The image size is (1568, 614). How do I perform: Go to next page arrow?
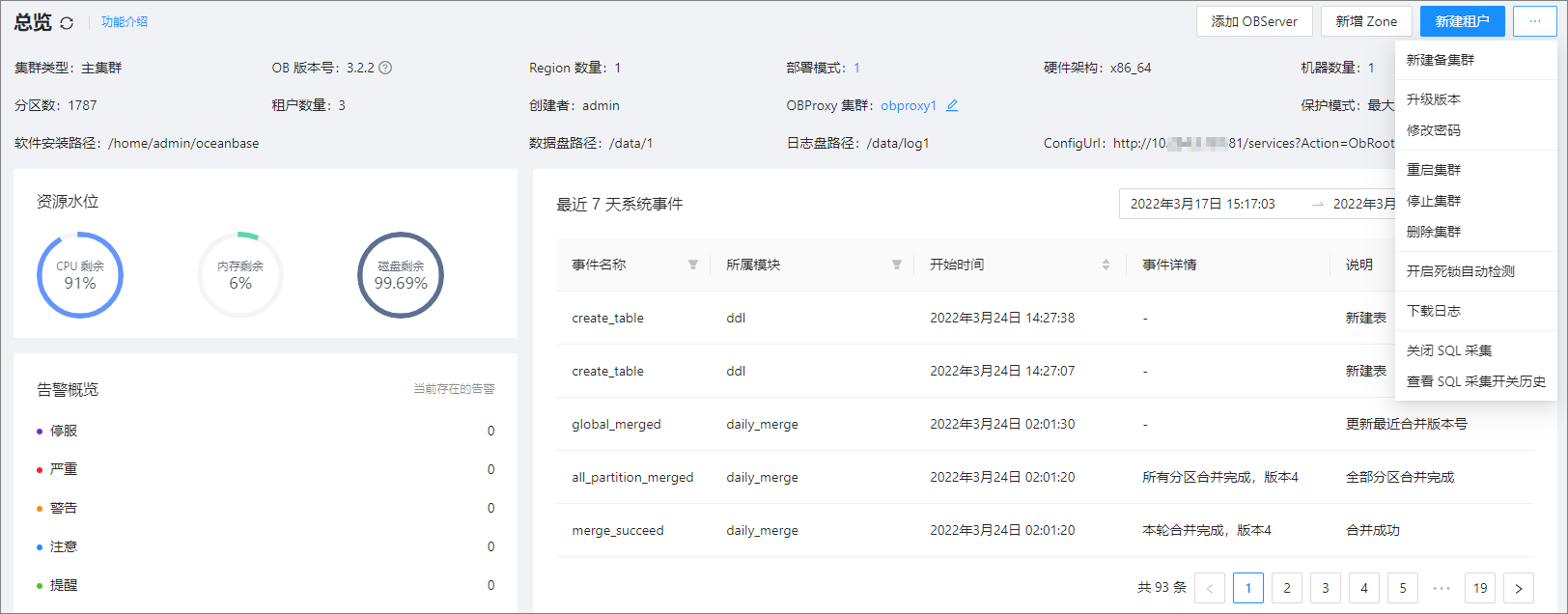coord(1519,588)
